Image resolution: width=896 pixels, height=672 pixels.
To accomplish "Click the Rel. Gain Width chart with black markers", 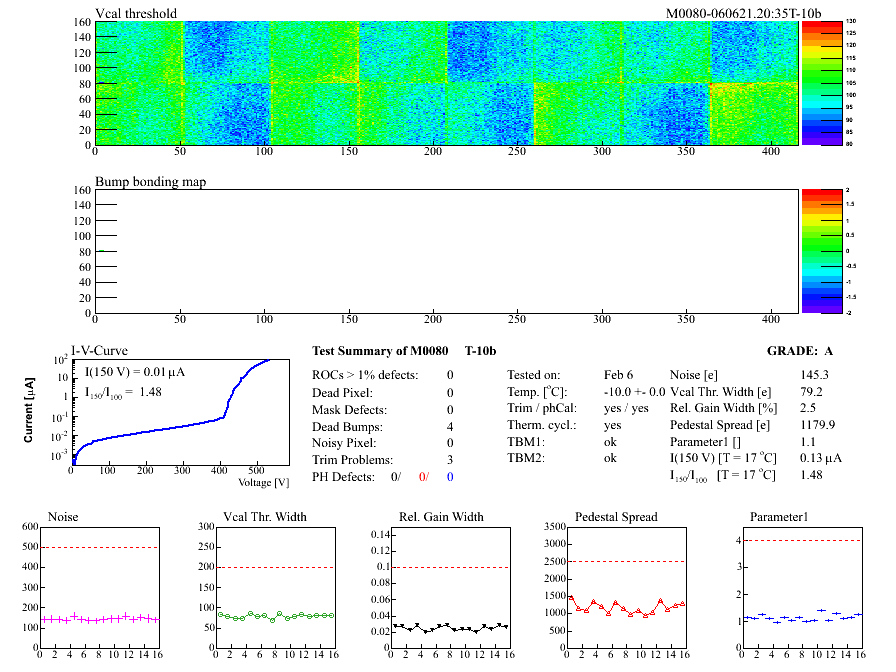I will click(453, 590).
